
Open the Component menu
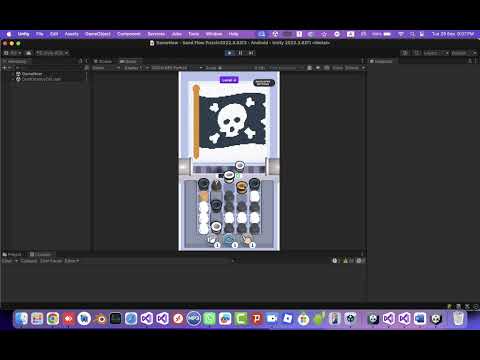pyautogui.click(x=129, y=34)
